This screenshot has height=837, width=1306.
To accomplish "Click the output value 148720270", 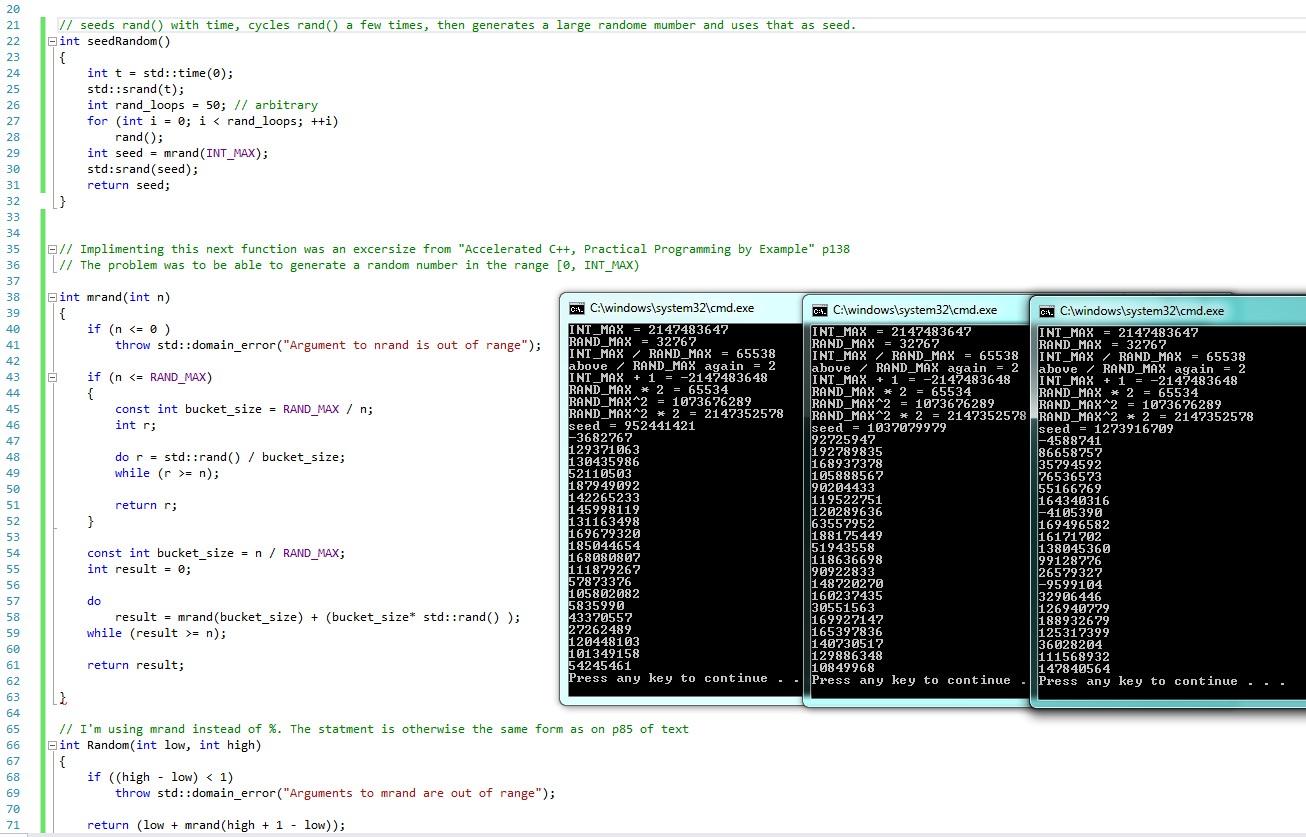I will click(847, 584).
